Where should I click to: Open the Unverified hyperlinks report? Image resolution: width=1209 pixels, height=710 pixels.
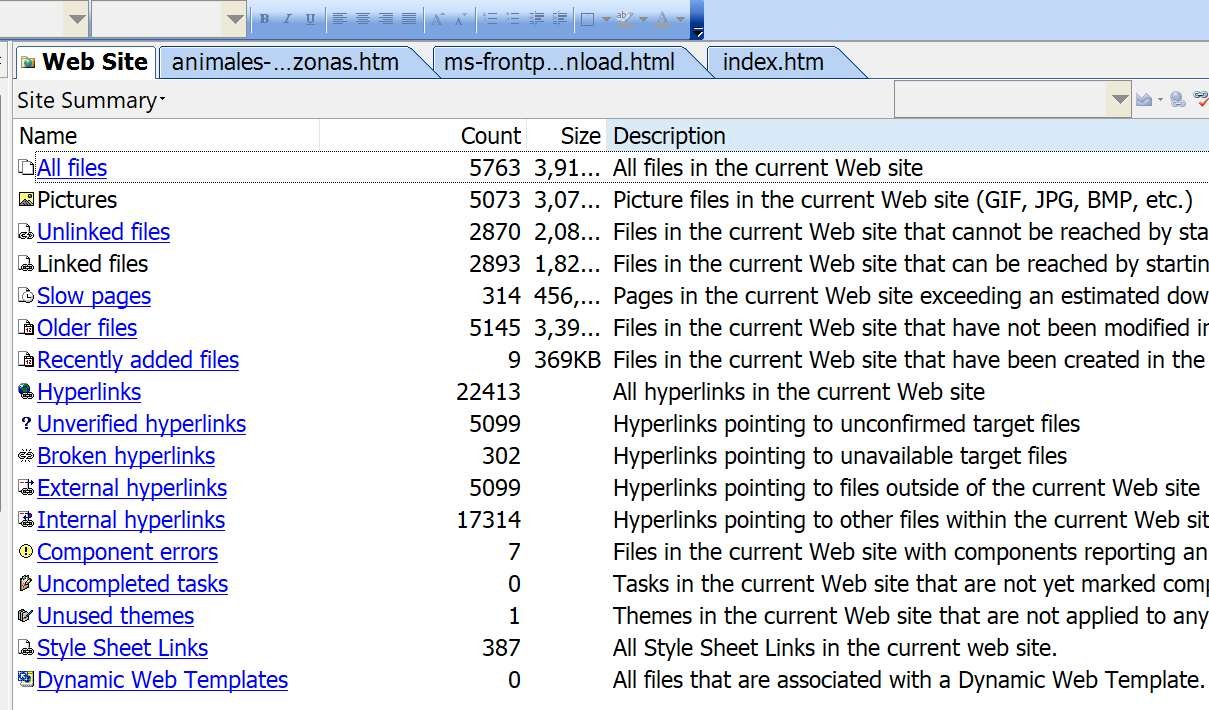click(141, 424)
